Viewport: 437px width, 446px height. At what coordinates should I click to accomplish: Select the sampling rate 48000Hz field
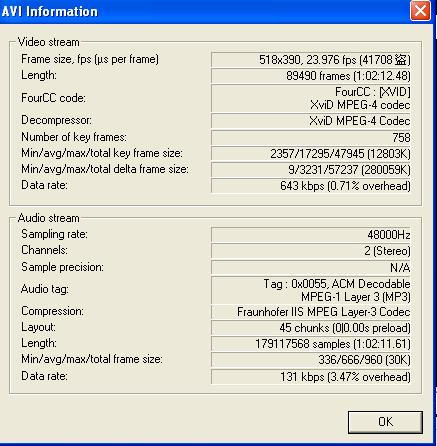311,235
